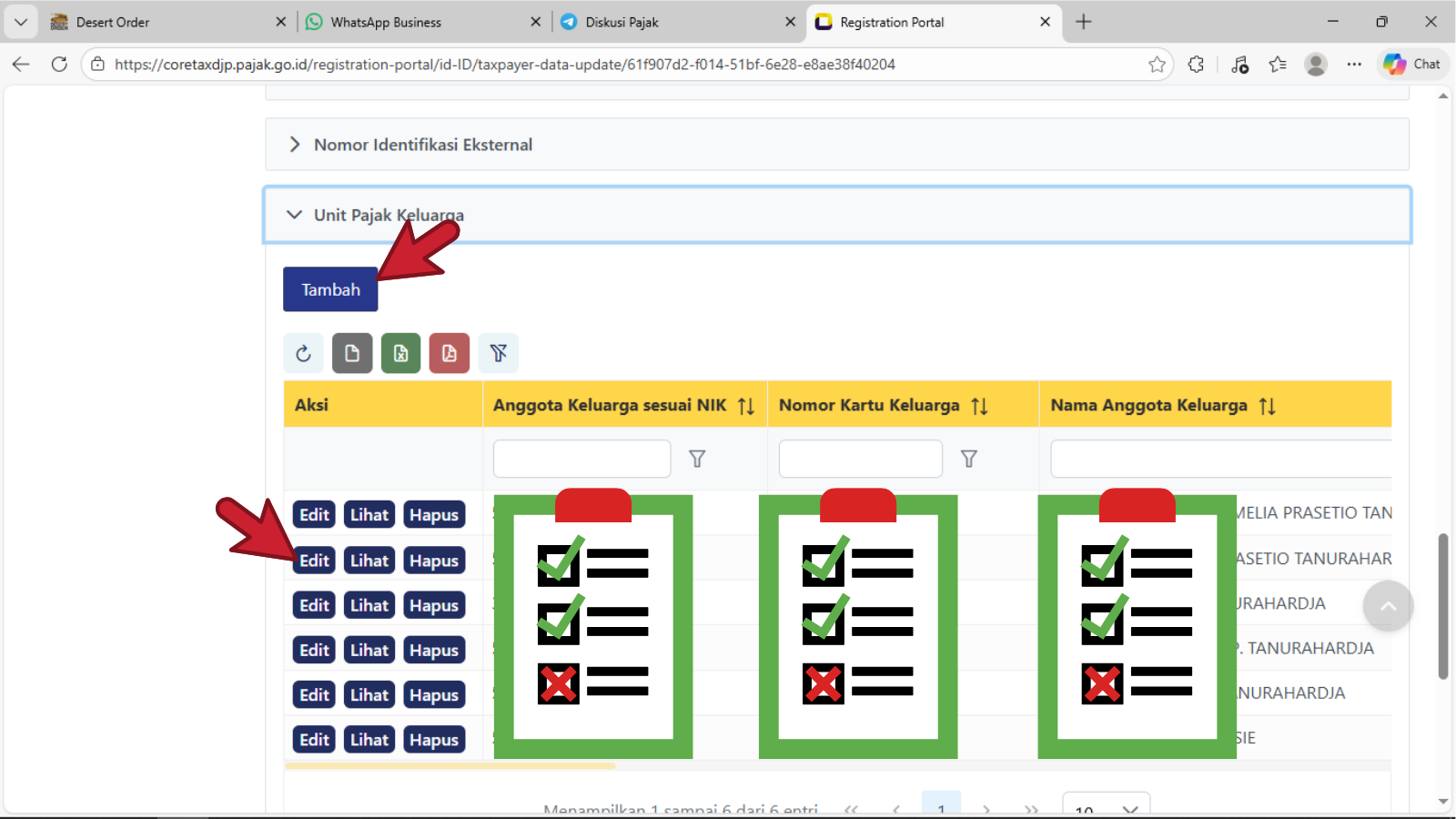This screenshot has width=1456, height=819.
Task: Collapse Unit Pajak Keluarga section
Action: point(295,215)
